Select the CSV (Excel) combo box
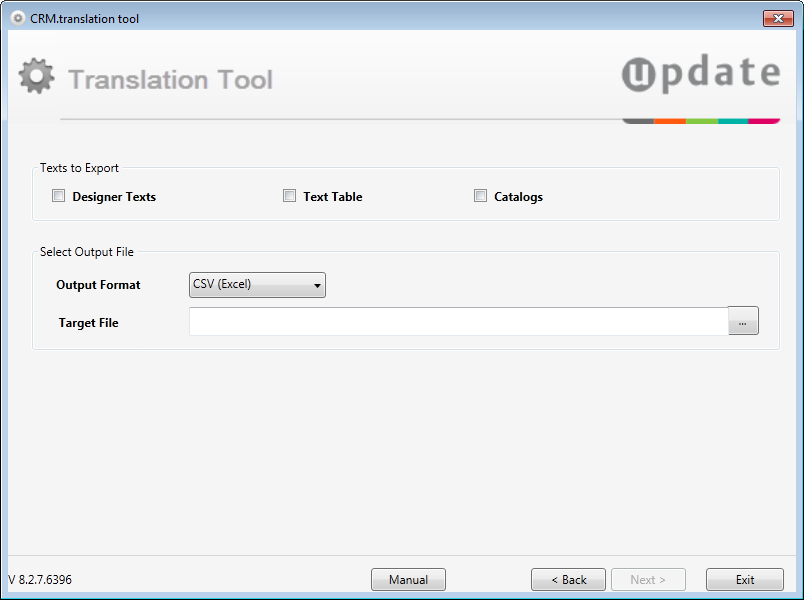The width and height of the screenshot is (804, 600). click(257, 285)
